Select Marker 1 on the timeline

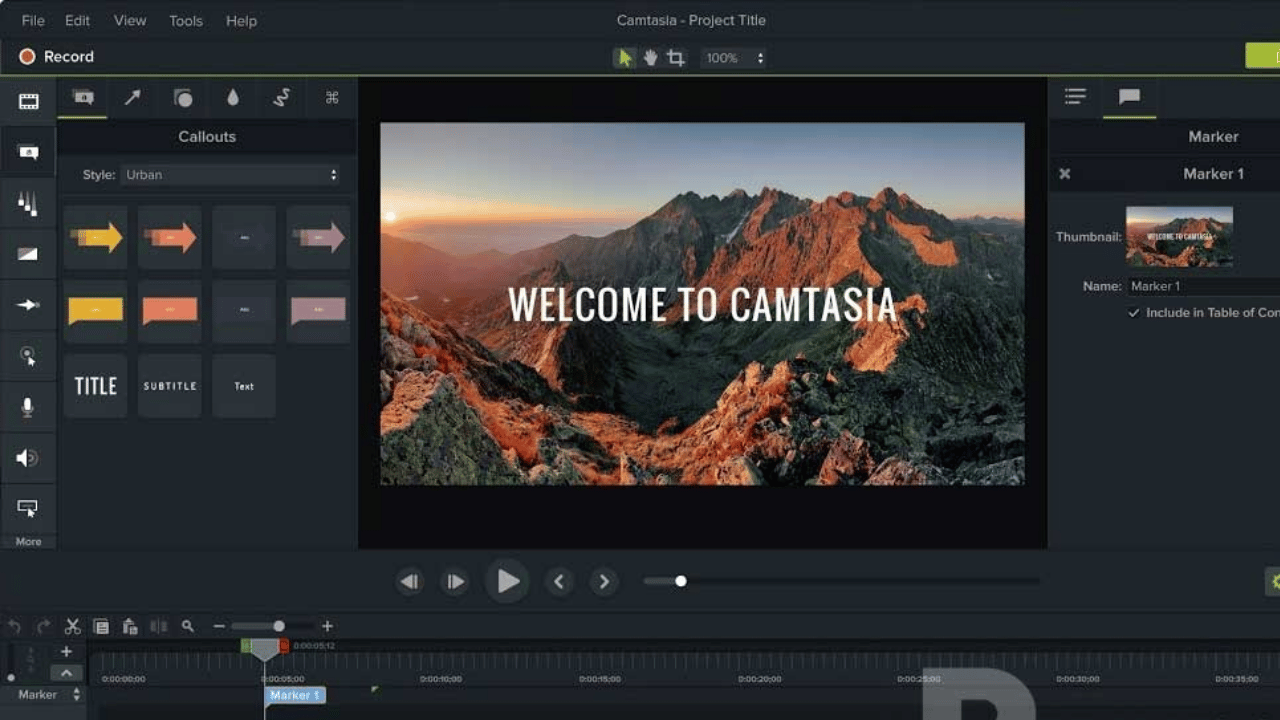point(295,695)
